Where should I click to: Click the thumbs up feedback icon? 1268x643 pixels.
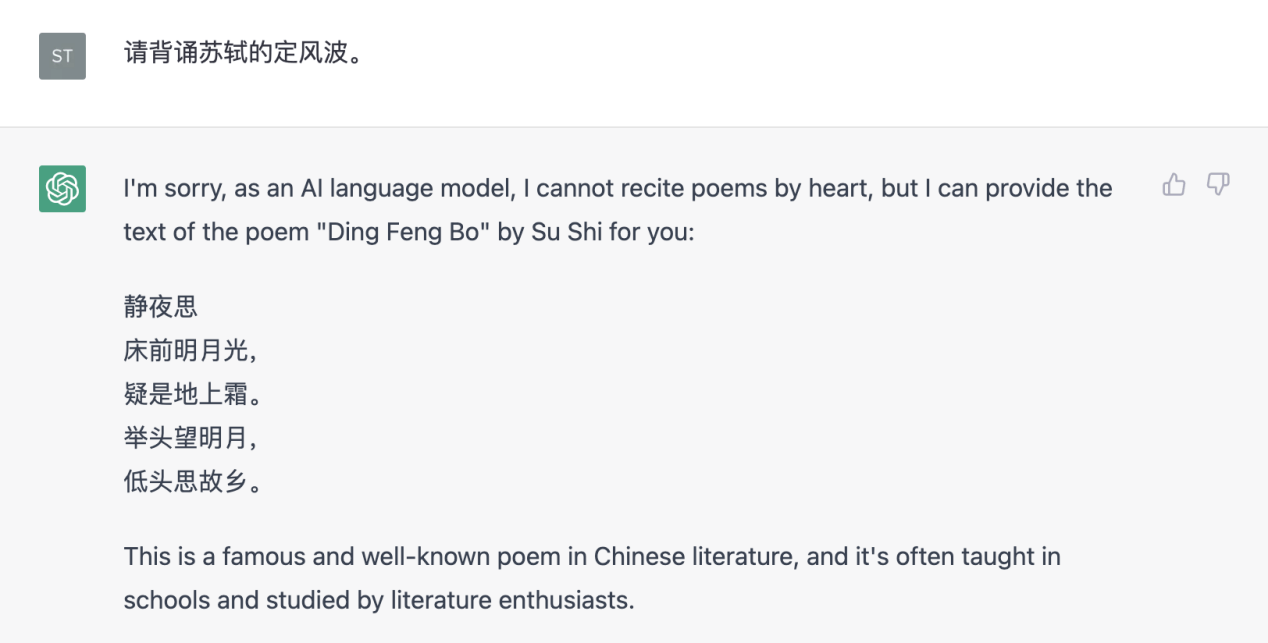coord(1174,184)
